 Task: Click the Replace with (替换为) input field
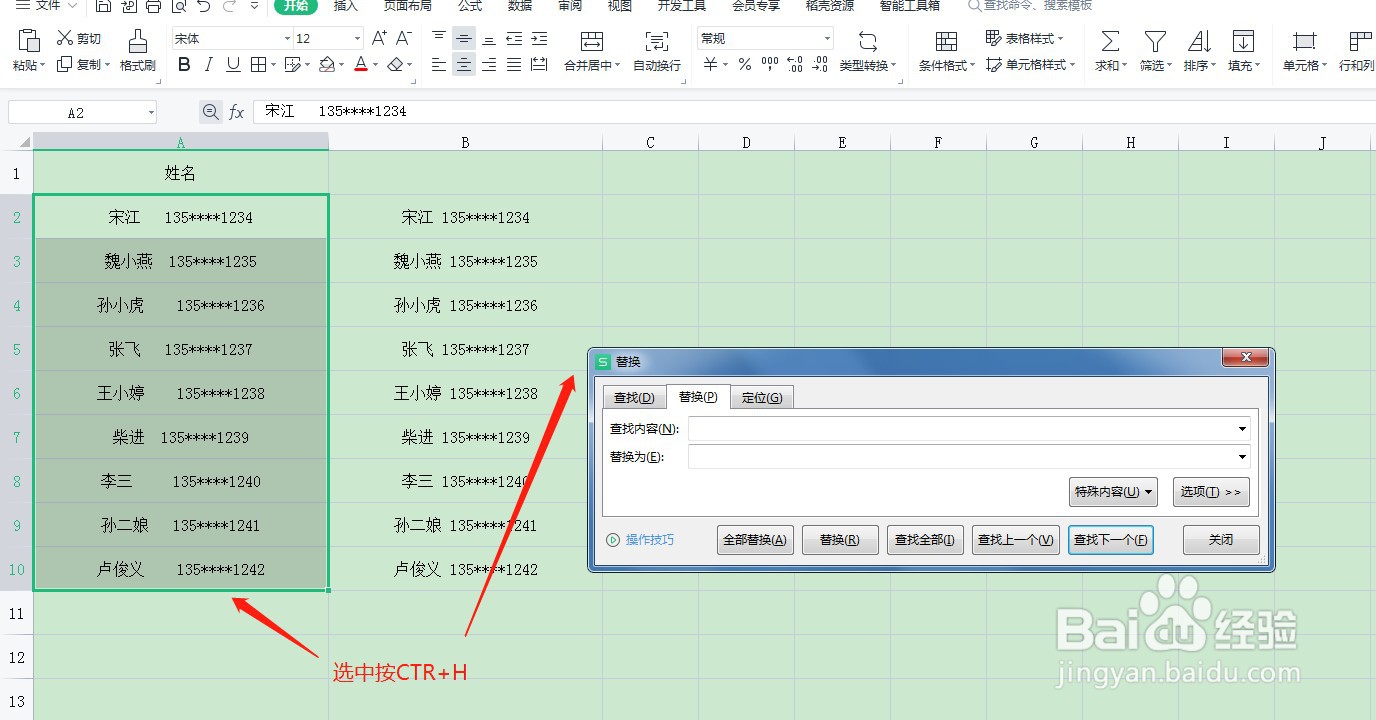[969, 457]
